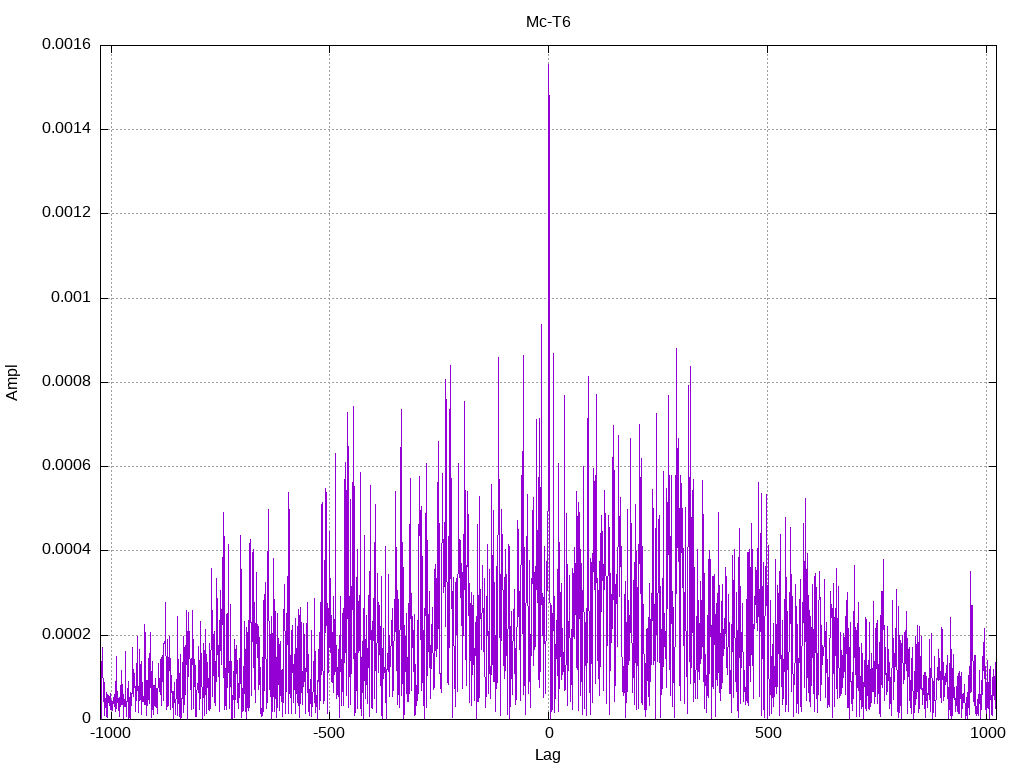
Task: Click the top of the spike near lag 300
Action: [676, 349]
